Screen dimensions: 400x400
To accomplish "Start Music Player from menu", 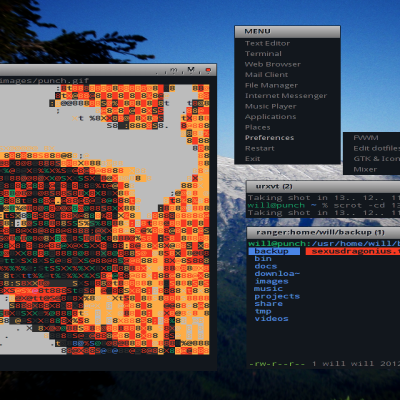I will [271, 106].
